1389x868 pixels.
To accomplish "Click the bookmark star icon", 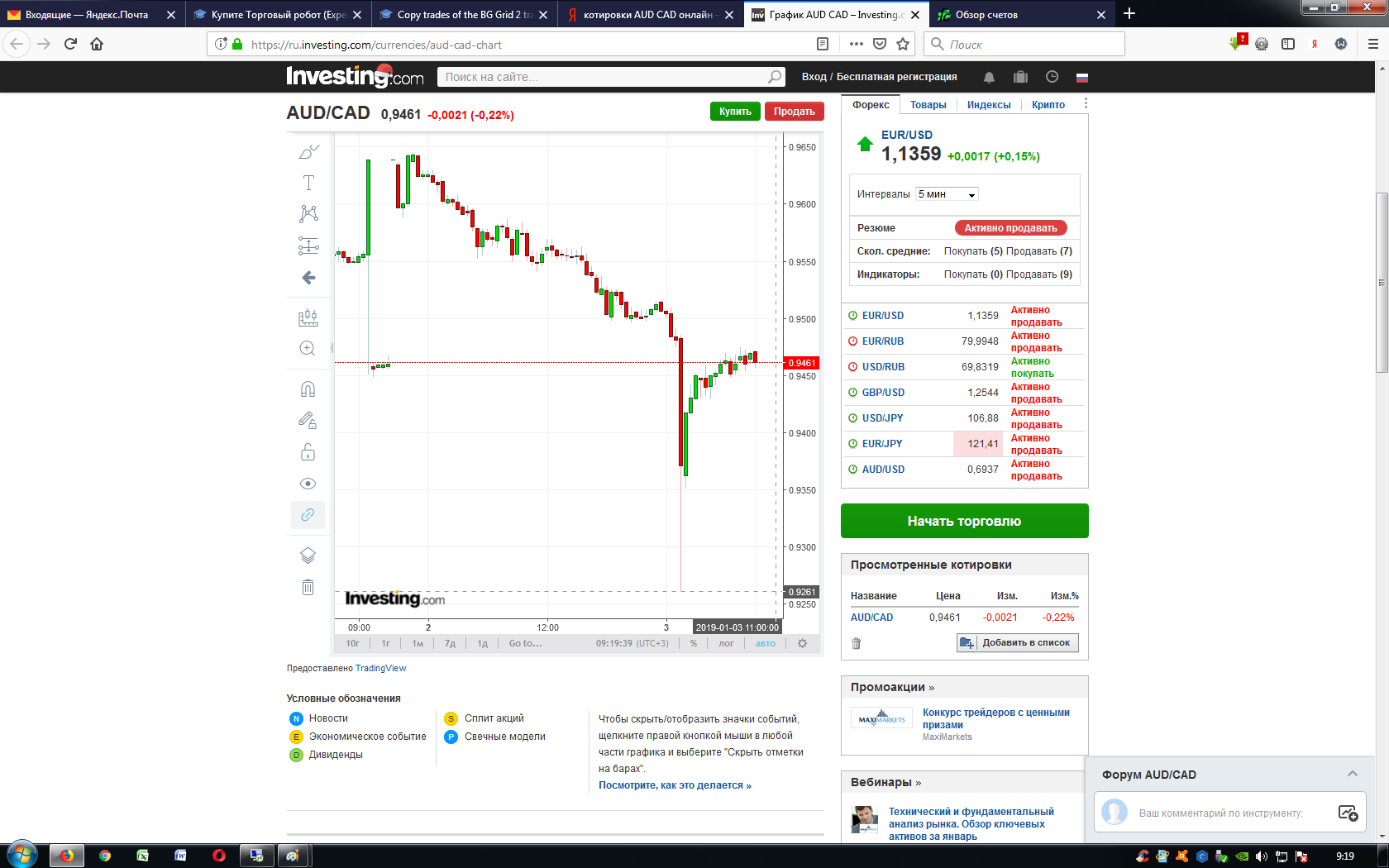I will (903, 44).
